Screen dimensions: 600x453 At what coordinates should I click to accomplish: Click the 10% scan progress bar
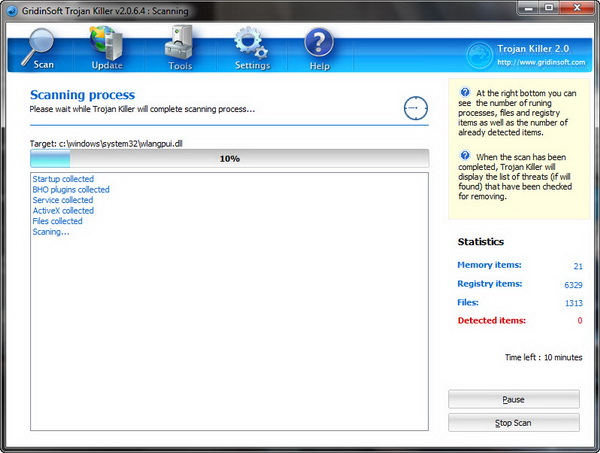pos(229,158)
